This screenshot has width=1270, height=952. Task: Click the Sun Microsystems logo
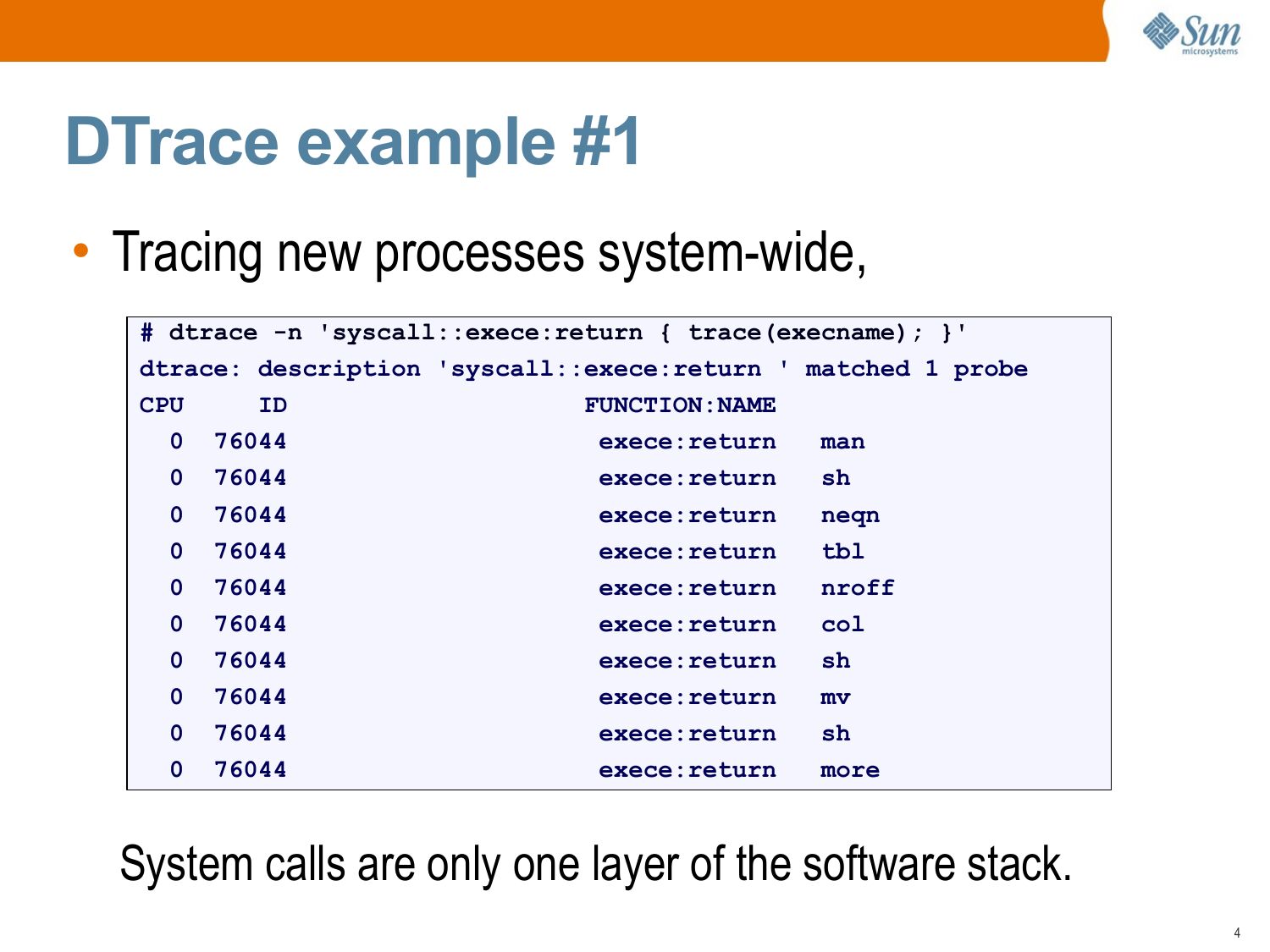tap(1191, 34)
